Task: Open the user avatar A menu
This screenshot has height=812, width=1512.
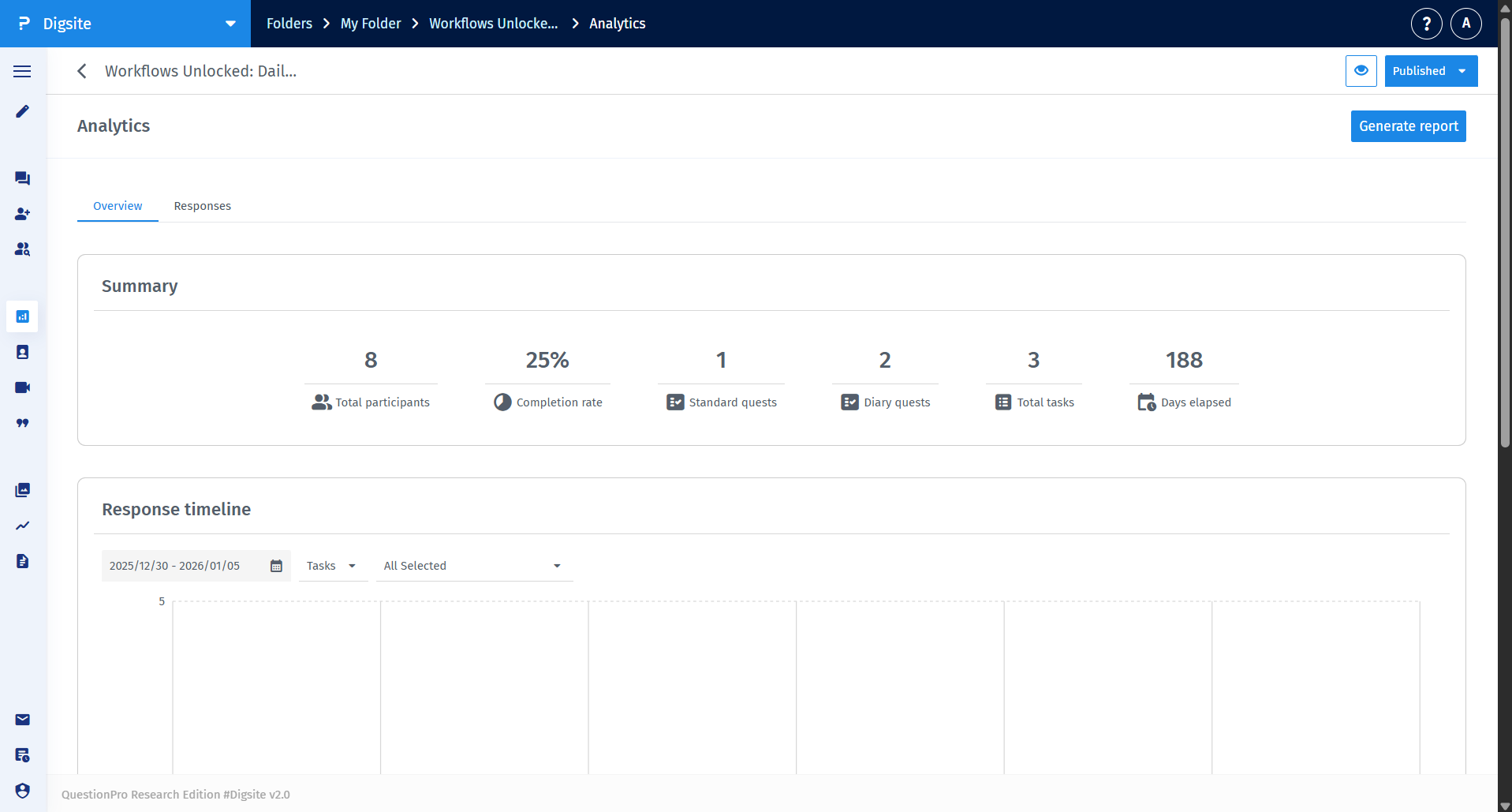Action: [x=1465, y=24]
